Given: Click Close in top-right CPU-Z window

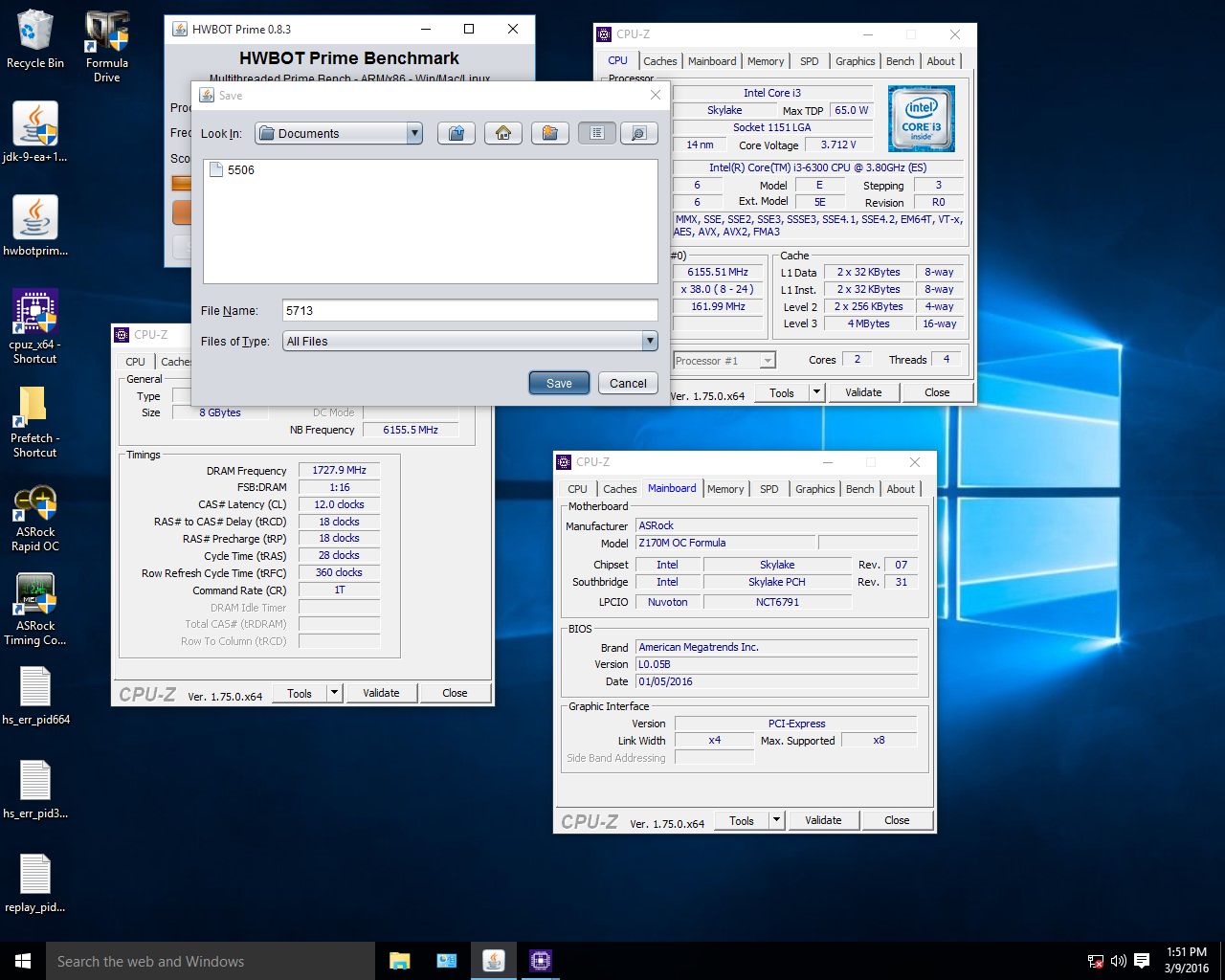Looking at the screenshot, I should [937, 392].
